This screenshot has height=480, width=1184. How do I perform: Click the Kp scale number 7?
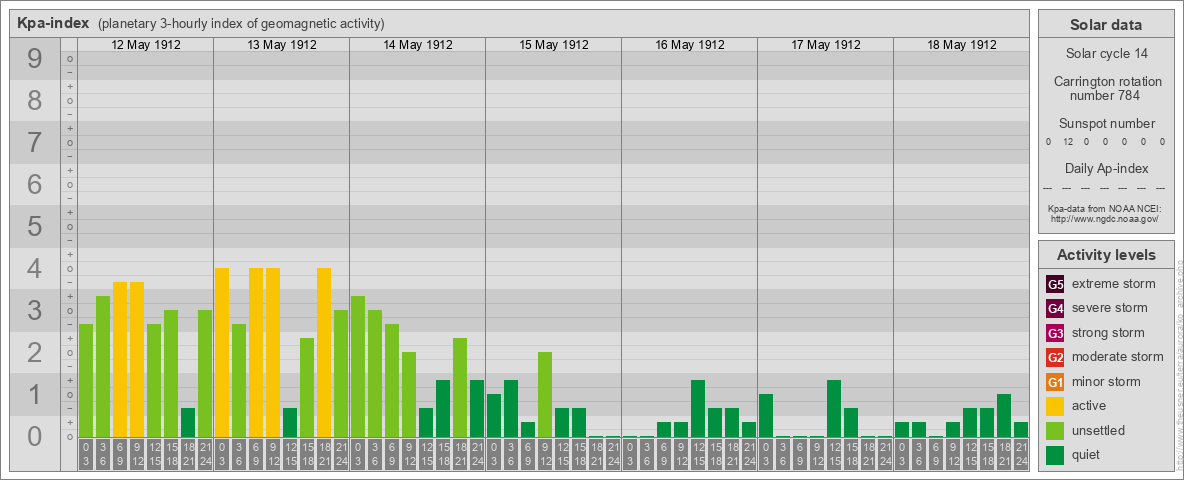pos(35,142)
